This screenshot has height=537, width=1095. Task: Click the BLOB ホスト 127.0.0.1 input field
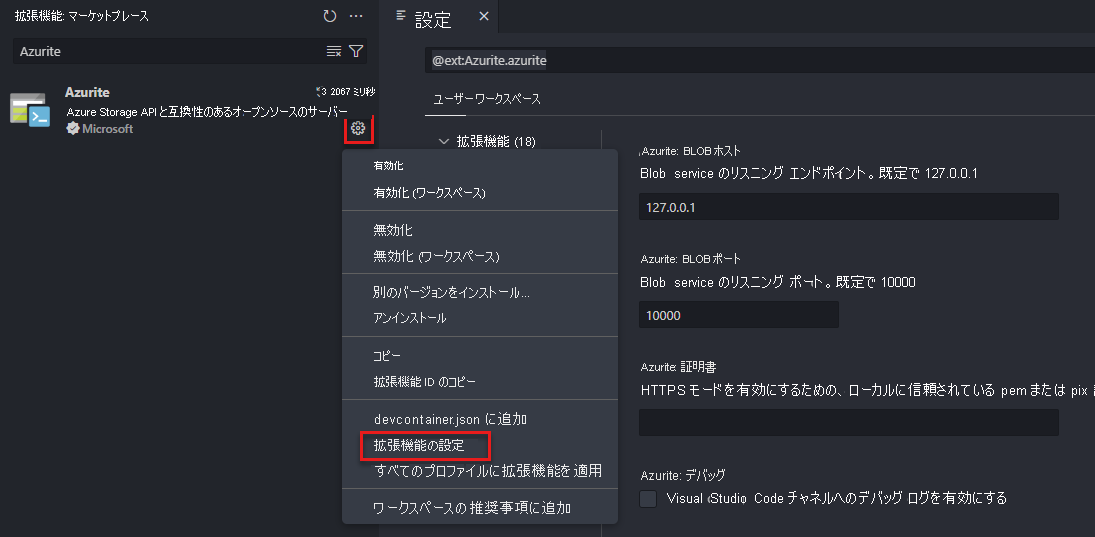848,207
